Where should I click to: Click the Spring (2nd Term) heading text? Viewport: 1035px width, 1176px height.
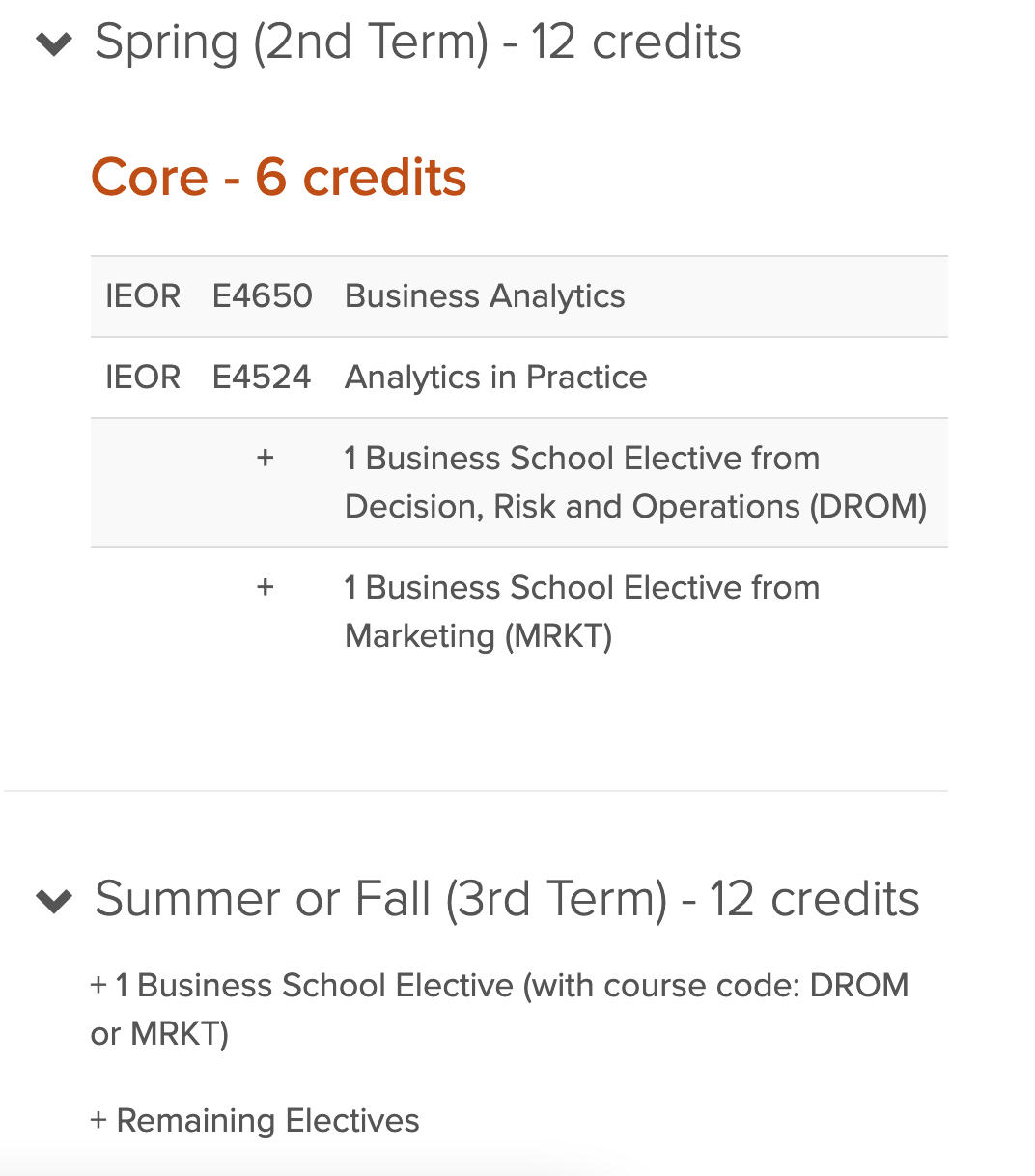tap(417, 42)
